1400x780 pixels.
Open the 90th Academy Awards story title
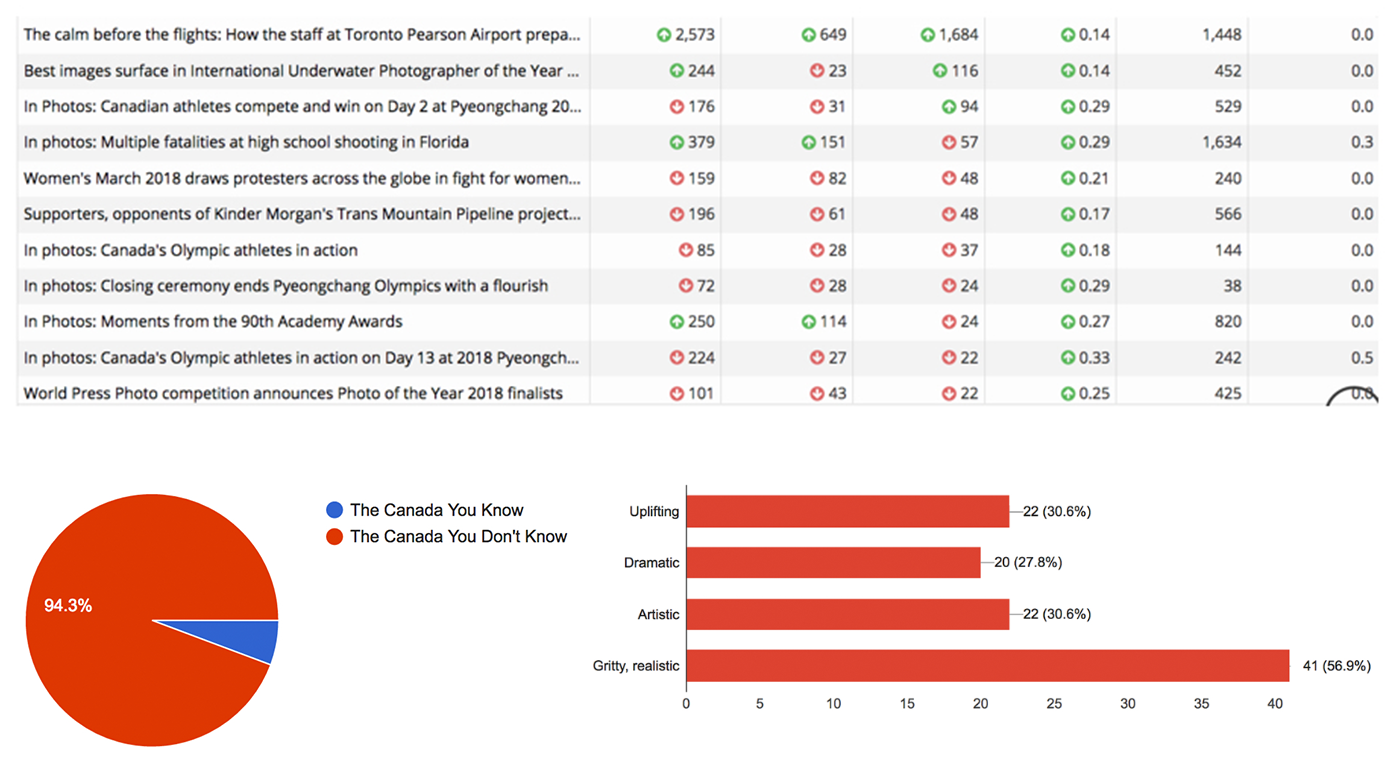pyautogui.click(x=213, y=322)
